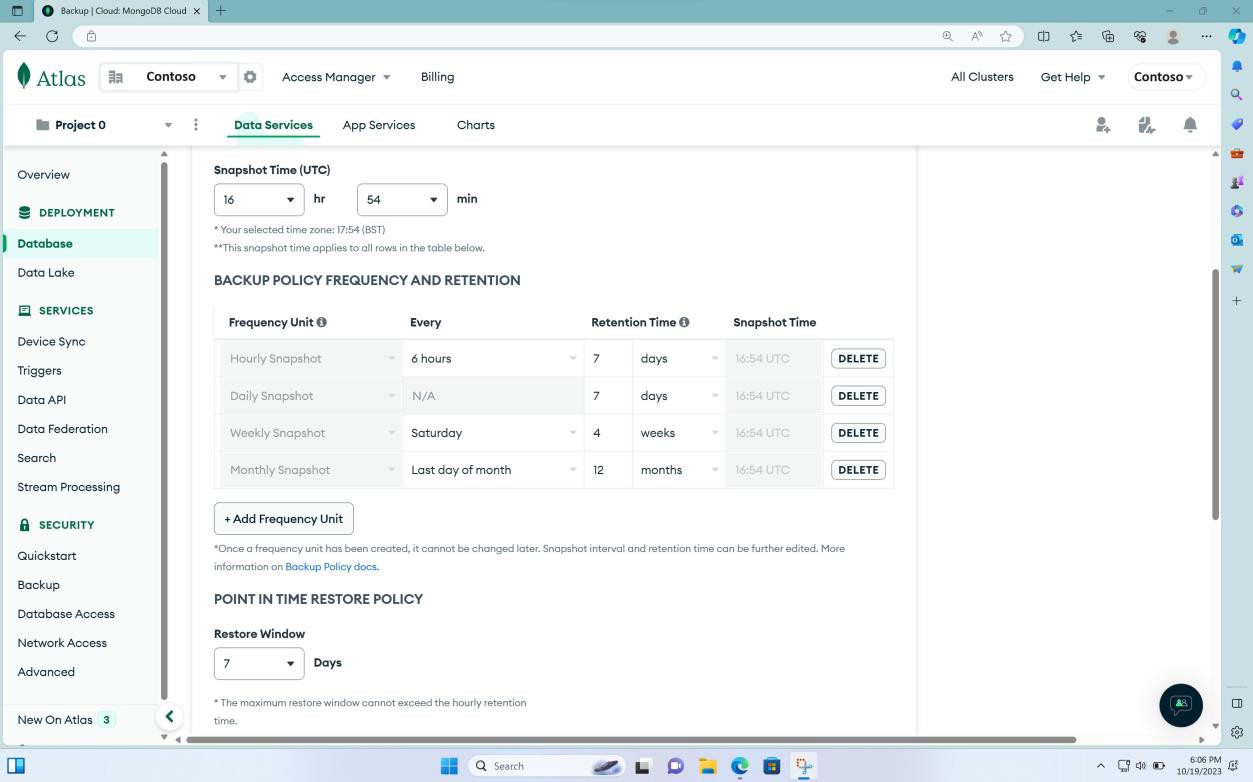
Task: Open the notifications bell icon
Action: (x=1190, y=124)
